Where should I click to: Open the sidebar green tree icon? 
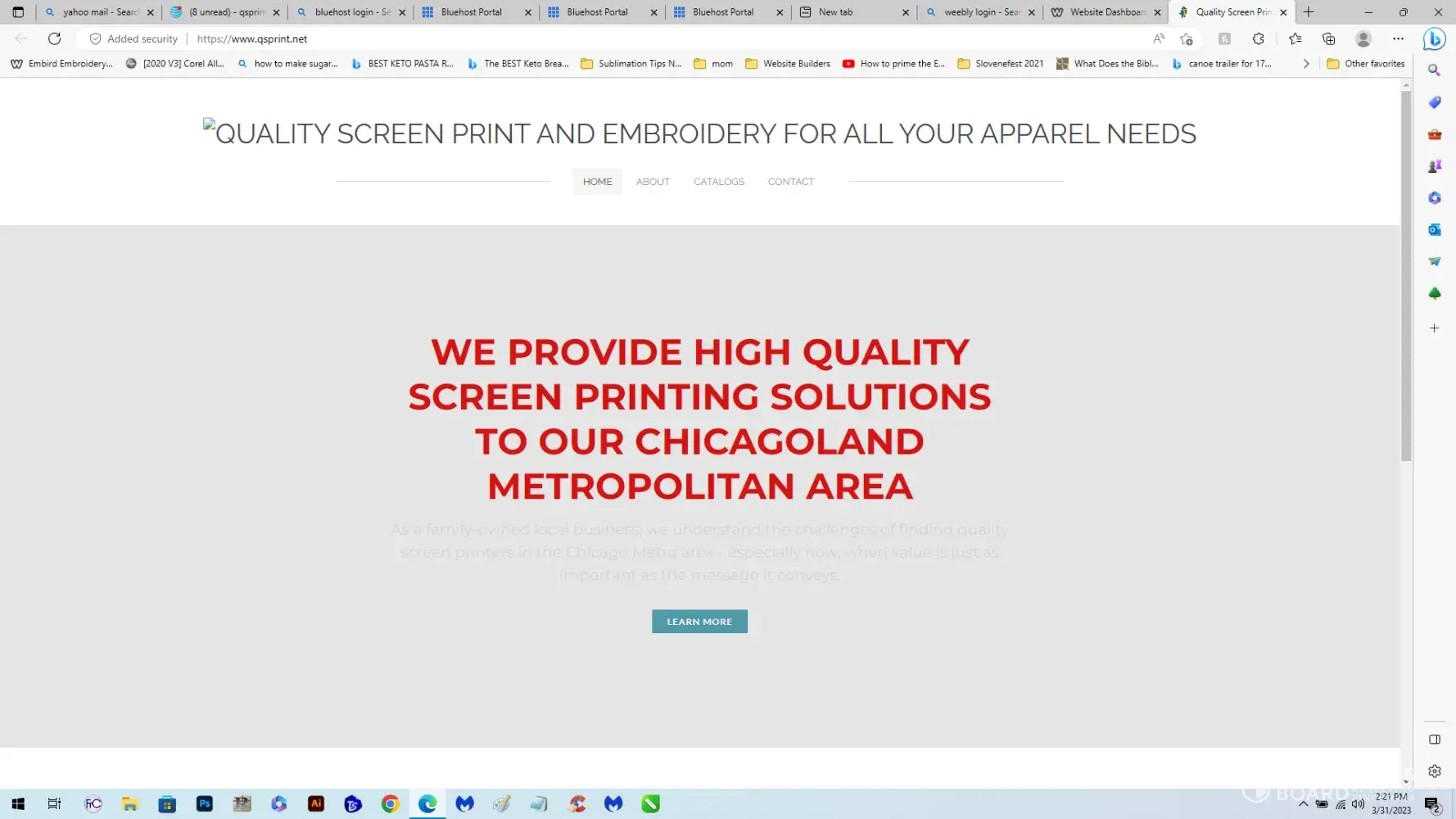(1434, 293)
